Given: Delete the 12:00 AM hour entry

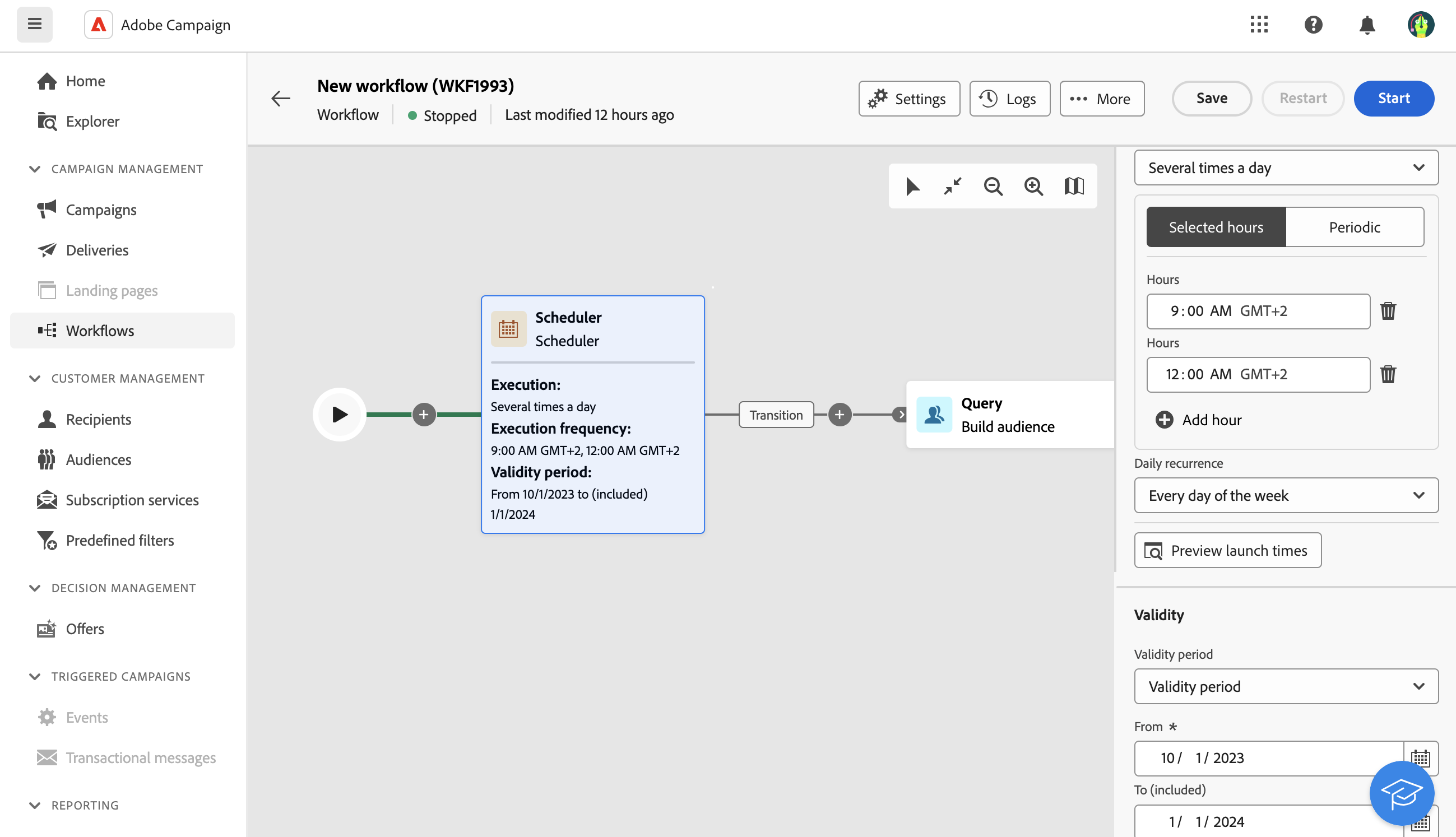Looking at the screenshot, I should tap(1388, 374).
